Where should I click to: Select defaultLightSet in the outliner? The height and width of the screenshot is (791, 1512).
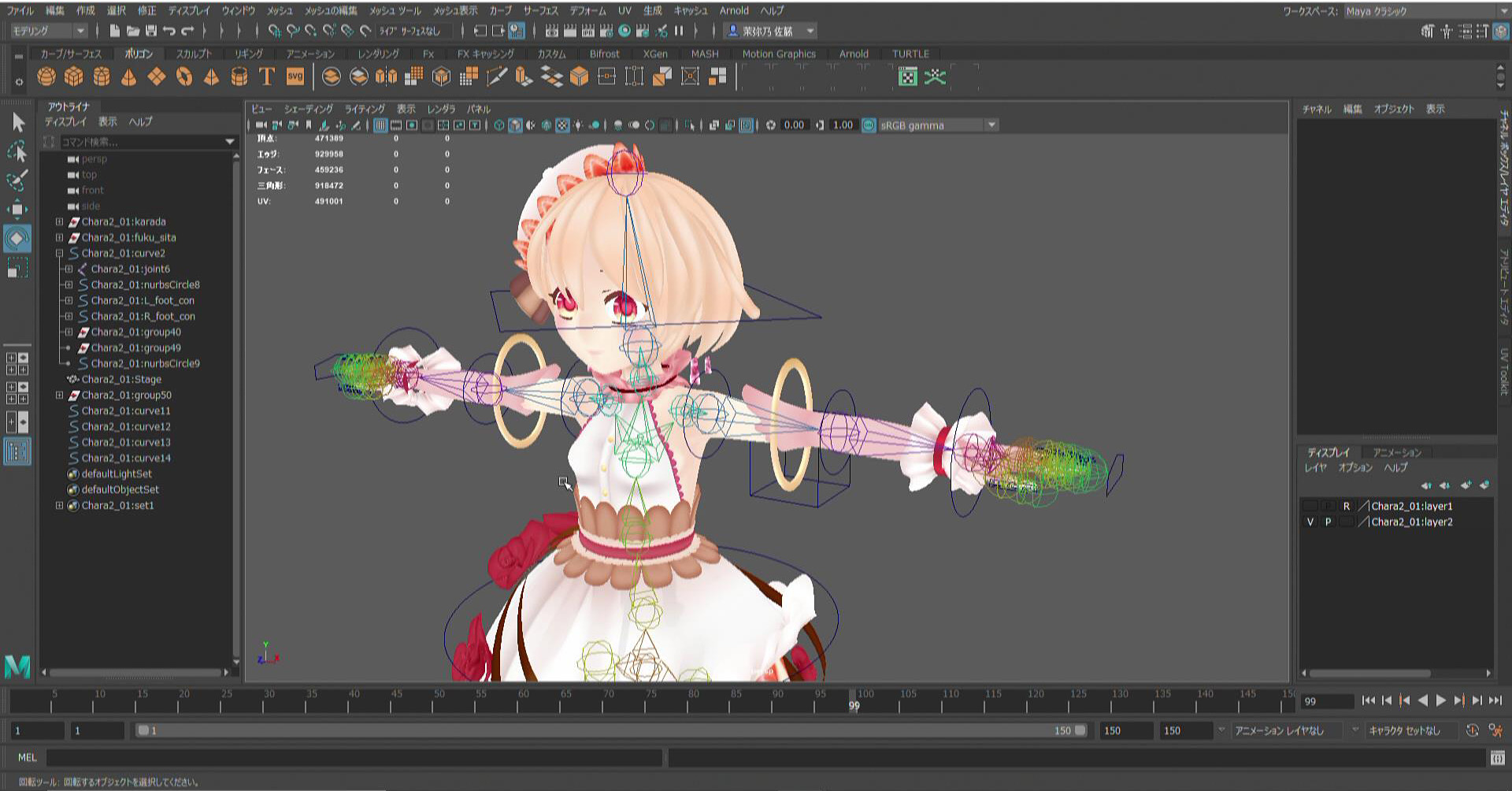tap(117, 473)
